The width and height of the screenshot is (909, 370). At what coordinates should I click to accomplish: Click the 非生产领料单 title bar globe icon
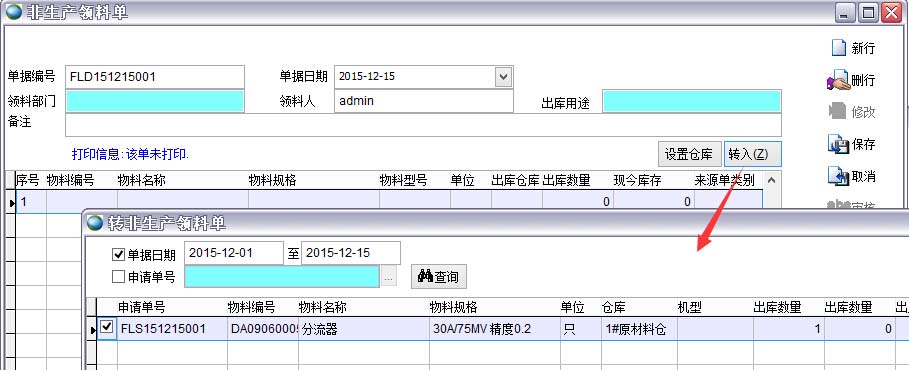14,12
